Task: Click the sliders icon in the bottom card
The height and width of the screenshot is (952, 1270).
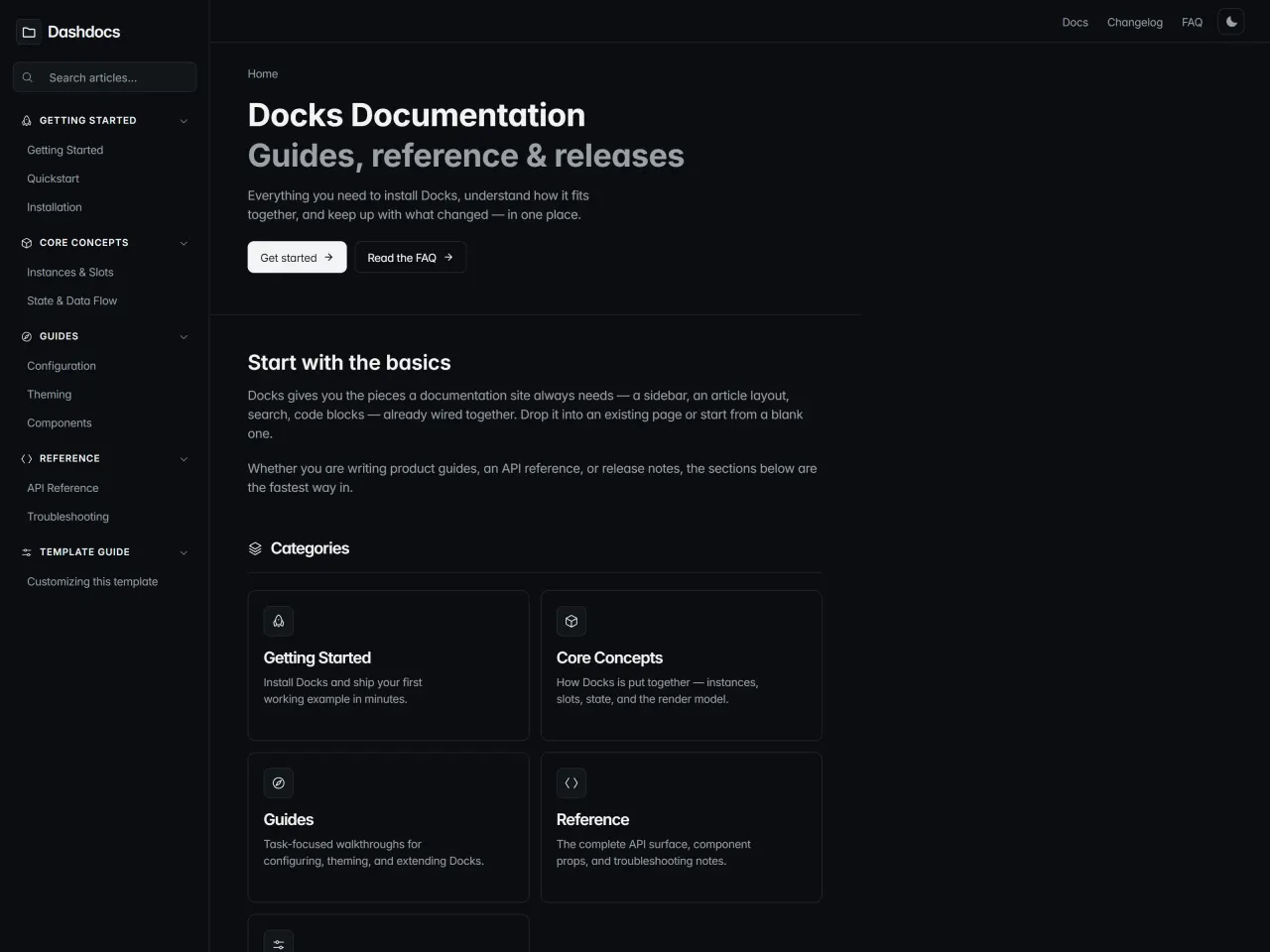Action: click(279, 944)
